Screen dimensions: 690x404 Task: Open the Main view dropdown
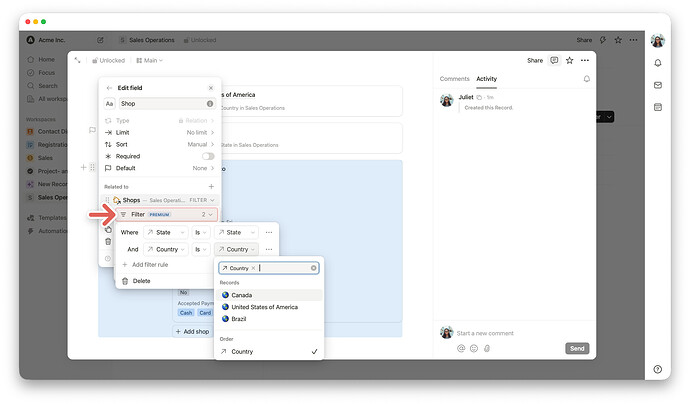(x=148, y=60)
